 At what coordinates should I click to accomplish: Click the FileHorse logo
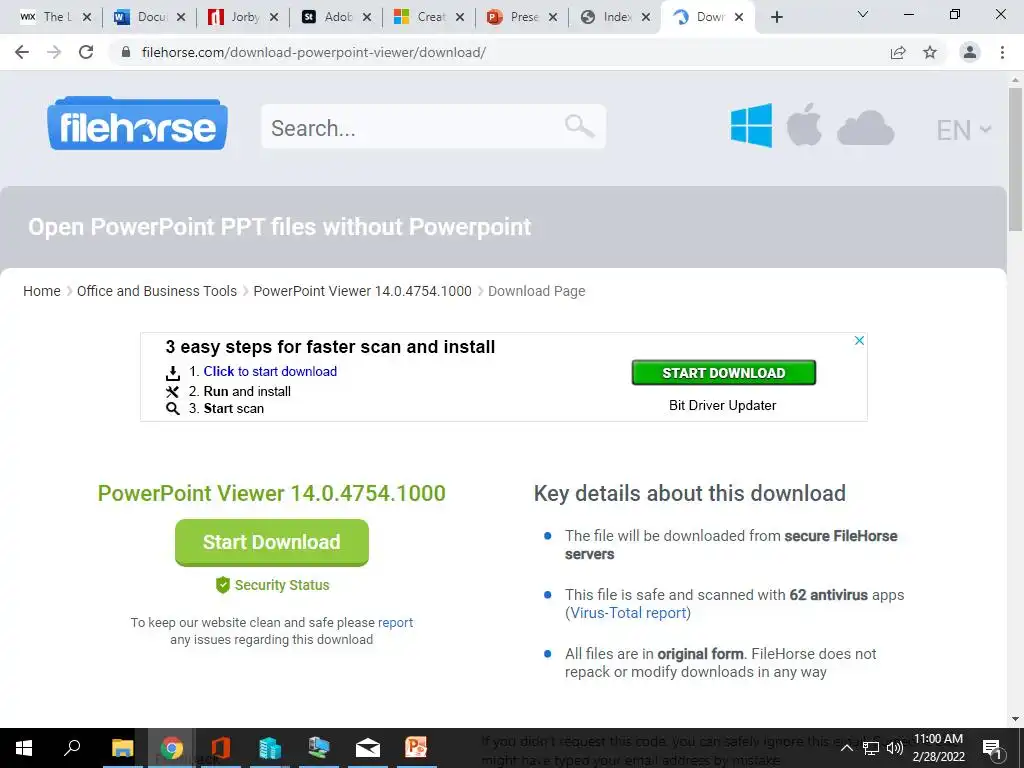[x=137, y=124]
